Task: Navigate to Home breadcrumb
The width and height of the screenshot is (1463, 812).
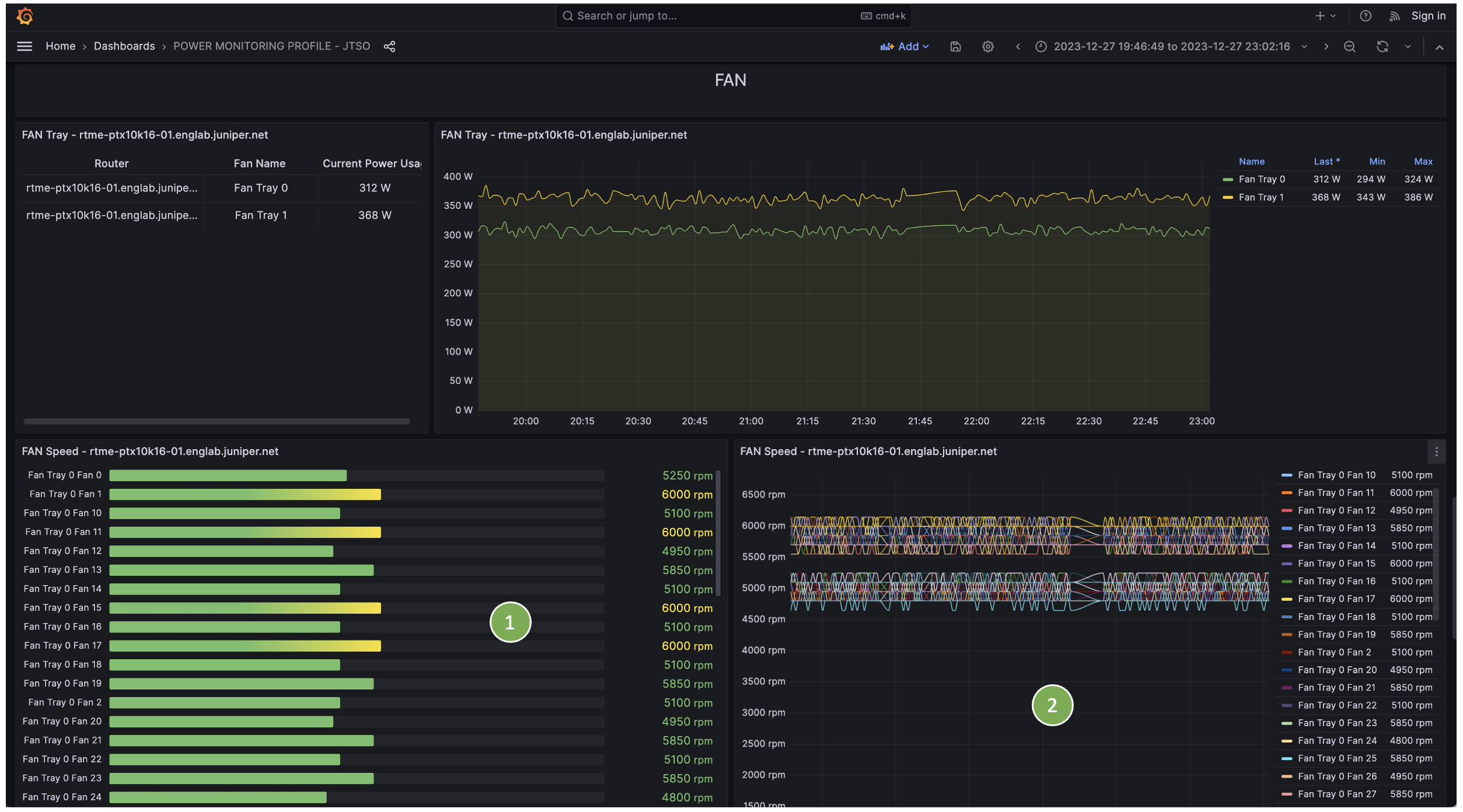Action: (x=61, y=46)
